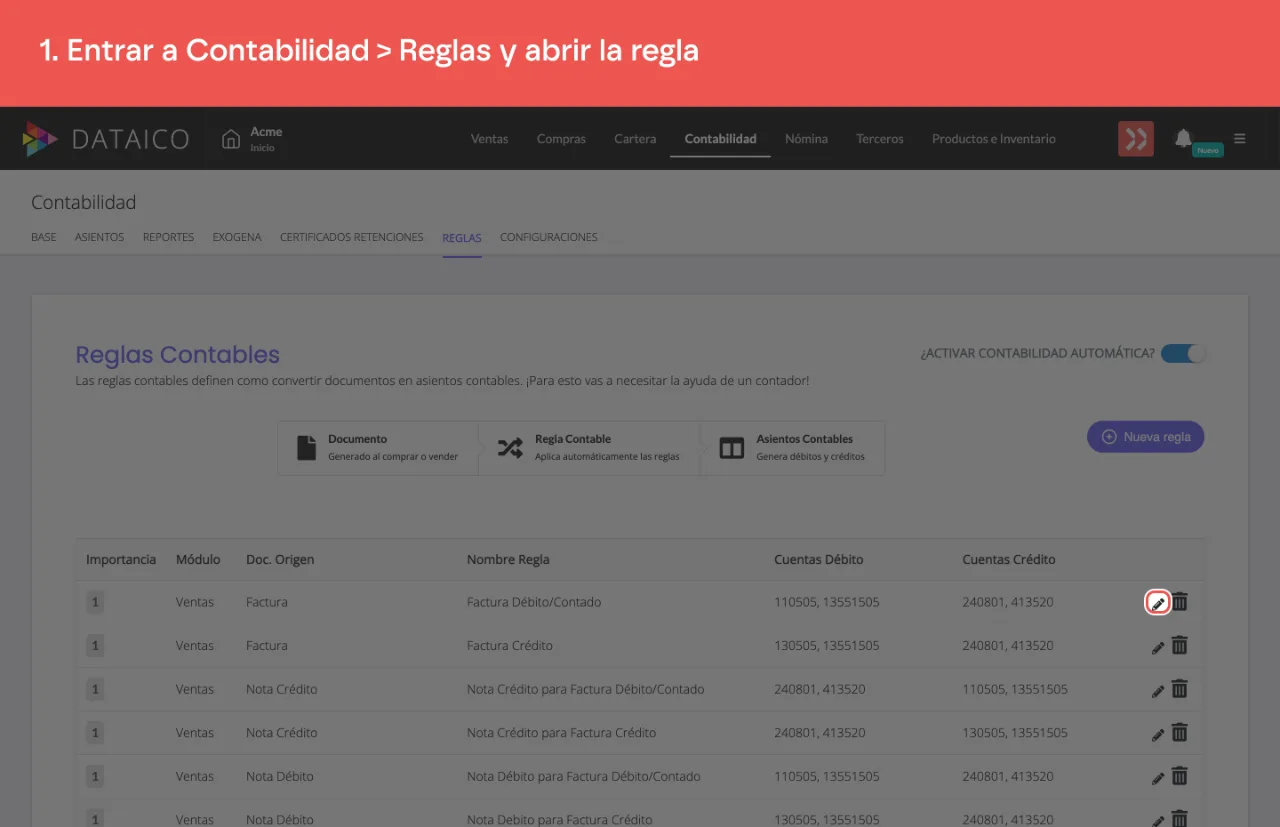
Task: Switch to the ASIENTOS tab
Action: pyautogui.click(x=99, y=238)
